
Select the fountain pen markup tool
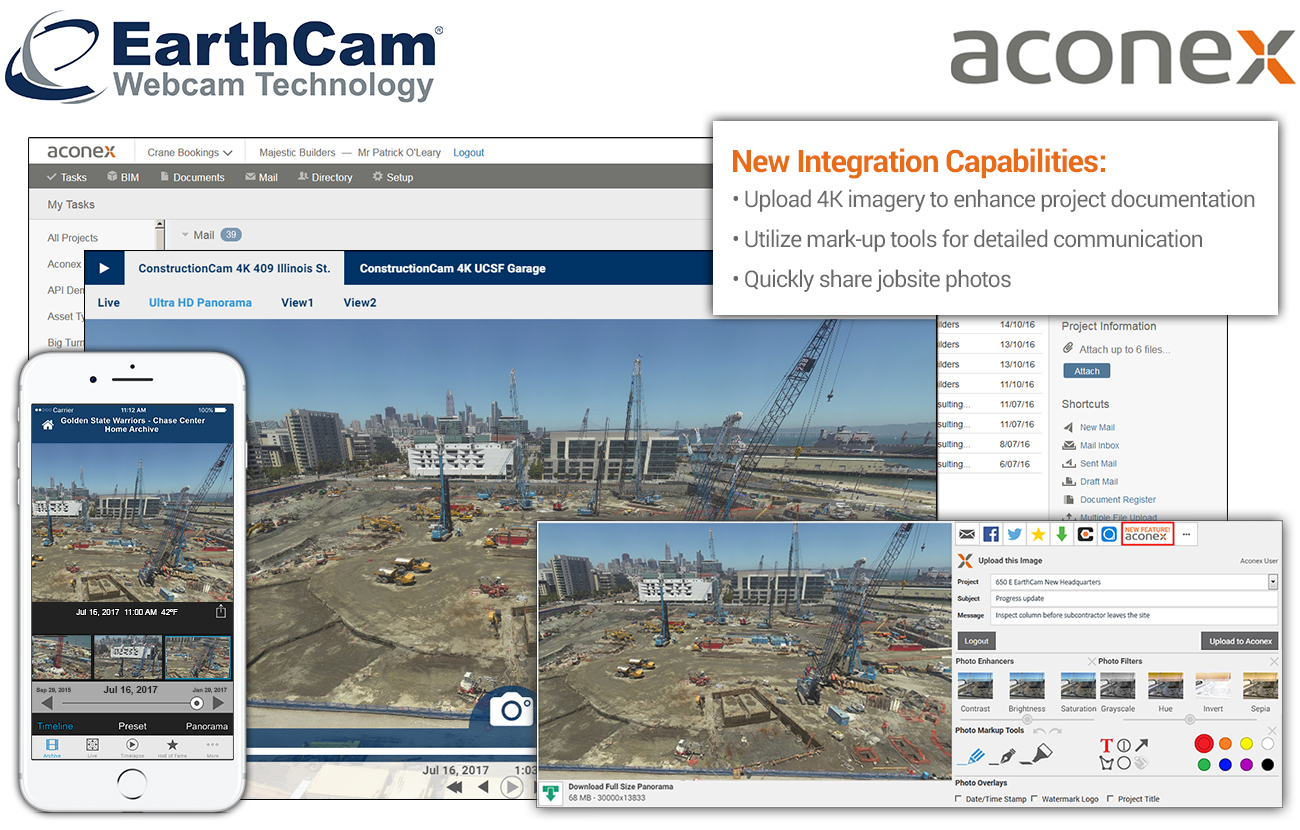1004,756
